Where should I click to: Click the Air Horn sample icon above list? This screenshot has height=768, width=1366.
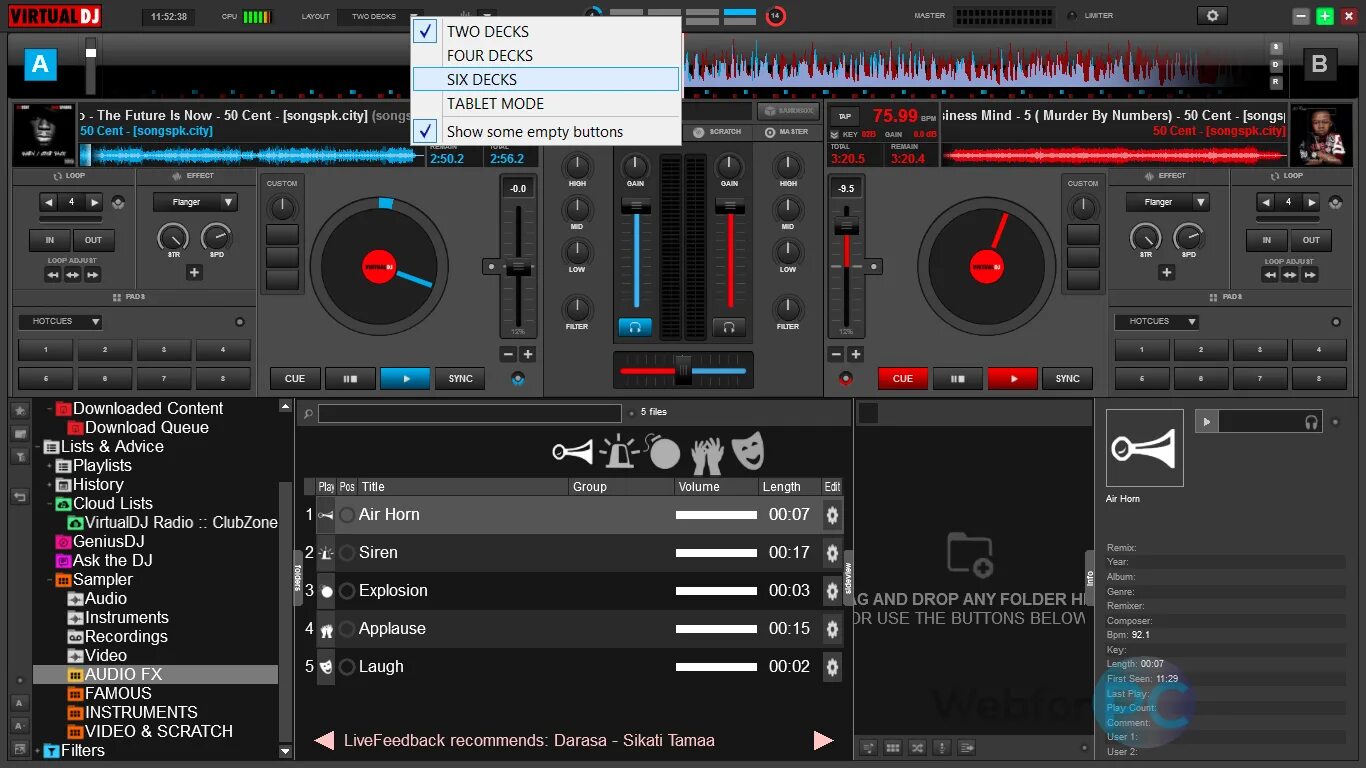(x=573, y=453)
